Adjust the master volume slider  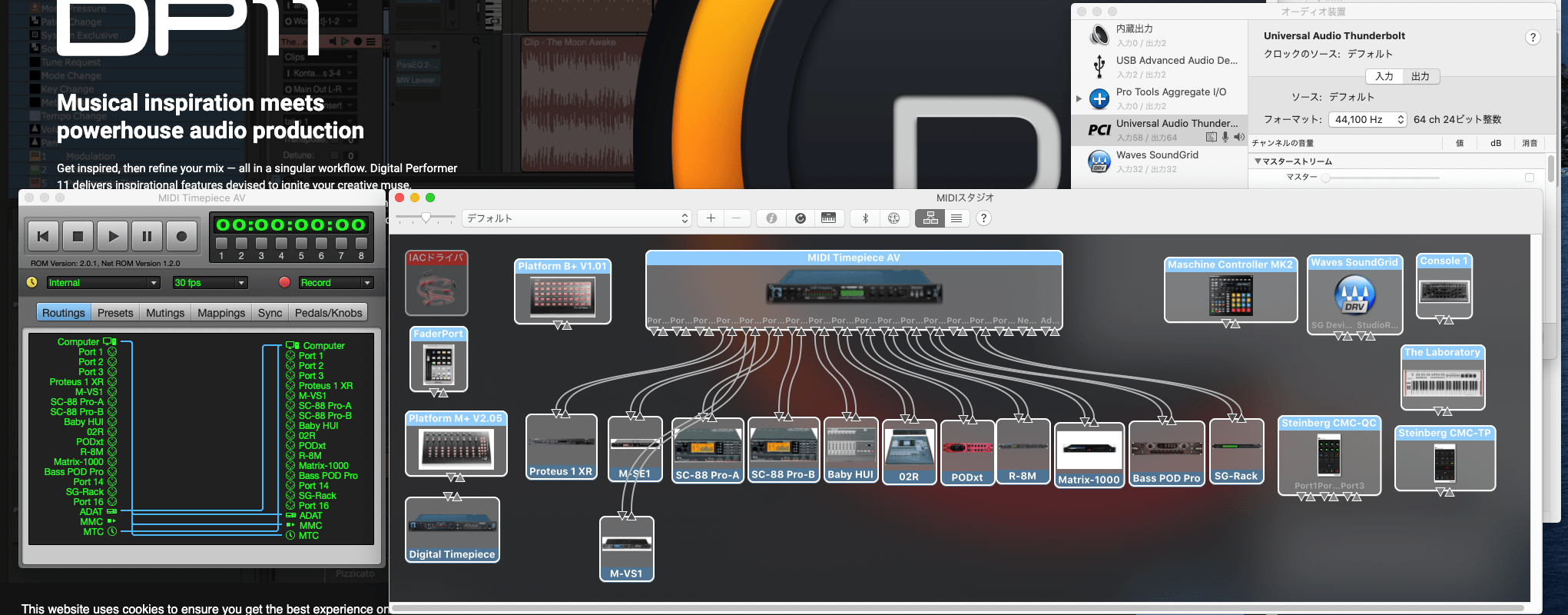click(x=1381, y=178)
